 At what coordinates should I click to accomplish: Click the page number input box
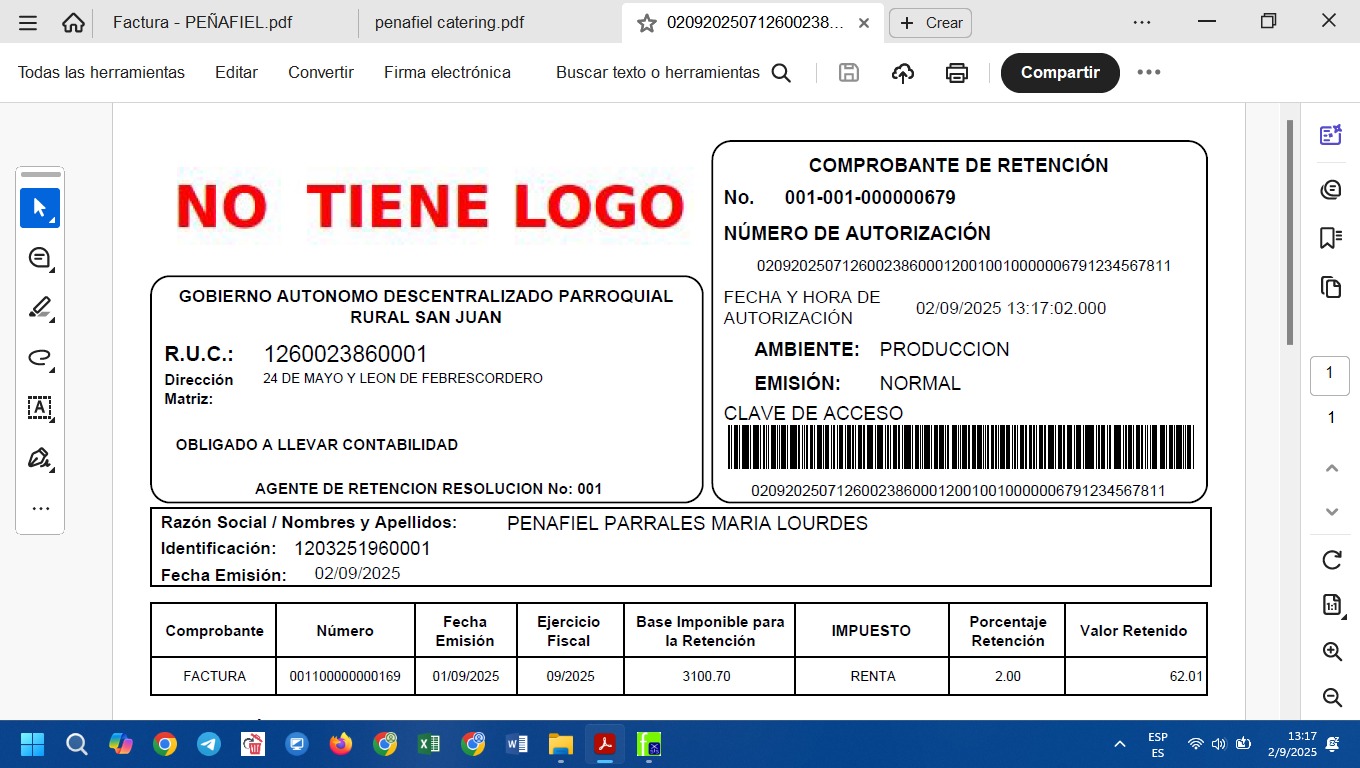coord(1330,374)
